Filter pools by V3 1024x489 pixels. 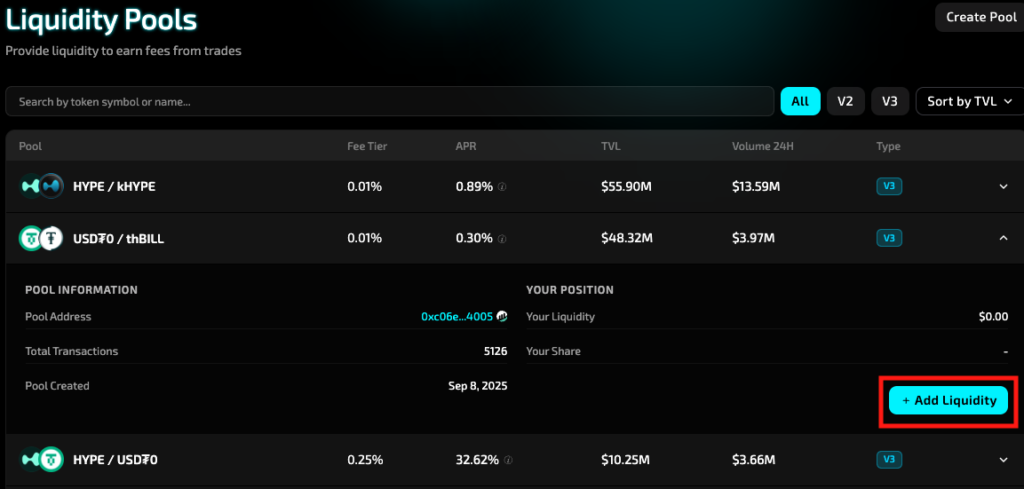coord(890,101)
